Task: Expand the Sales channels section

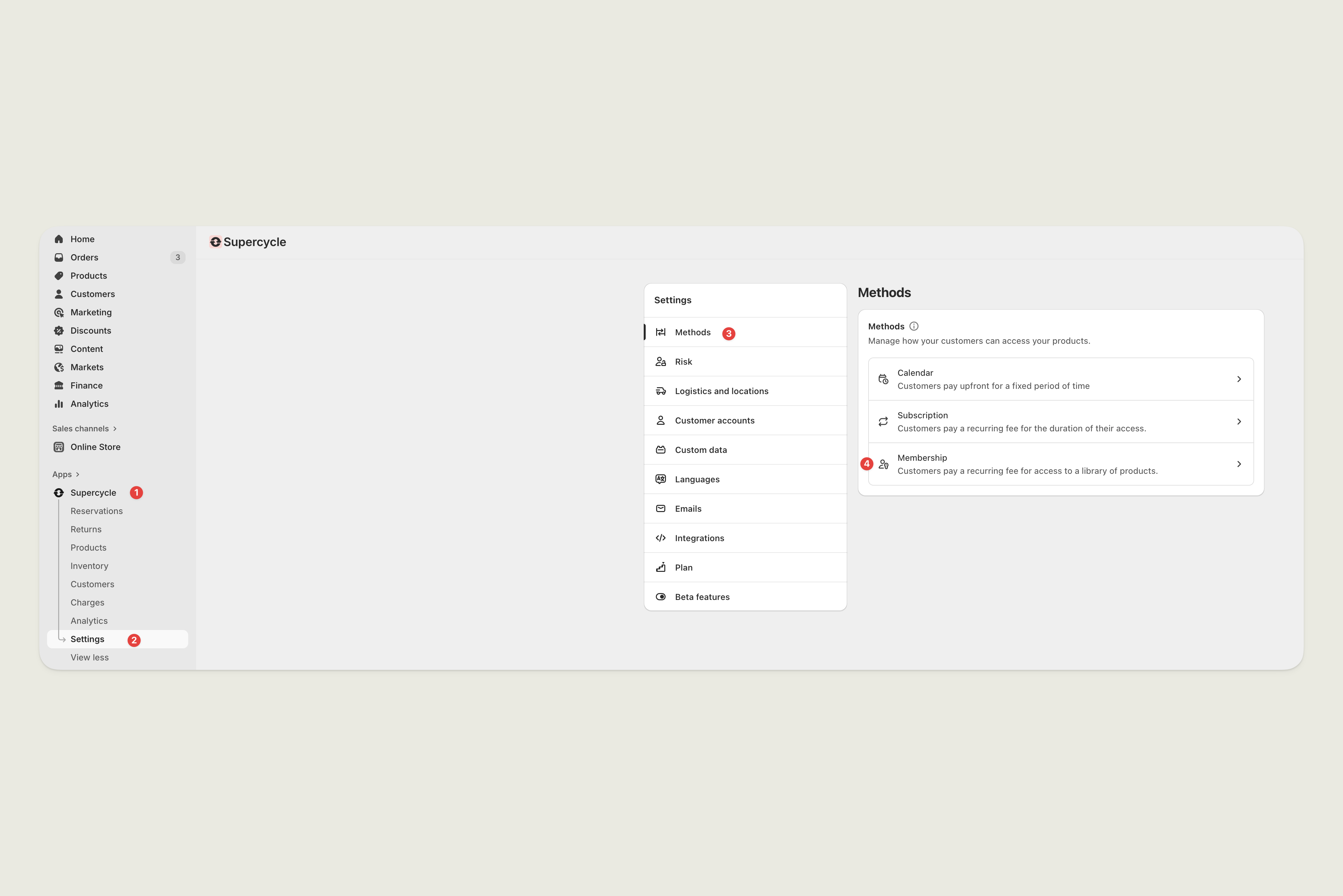Action: click(85, 428)
